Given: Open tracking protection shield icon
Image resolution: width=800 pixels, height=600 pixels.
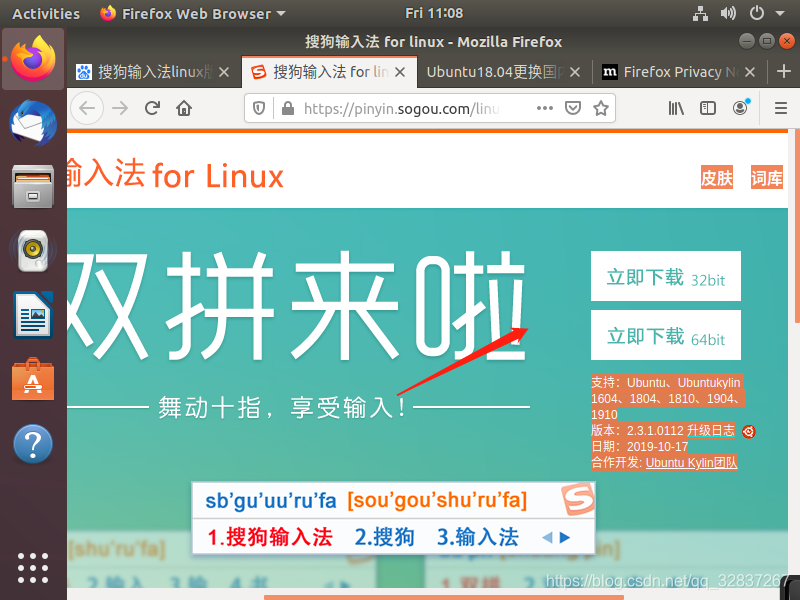Looking at the screenshot, I should coord(259,108).
